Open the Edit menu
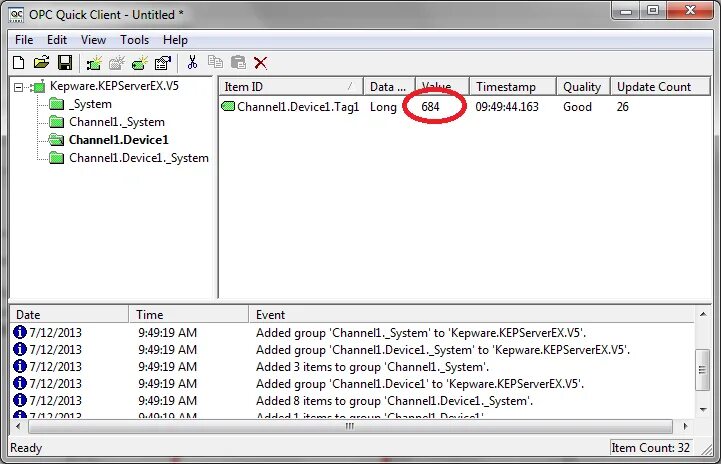Viewport: 721px width, 464px height. point(57,40)
